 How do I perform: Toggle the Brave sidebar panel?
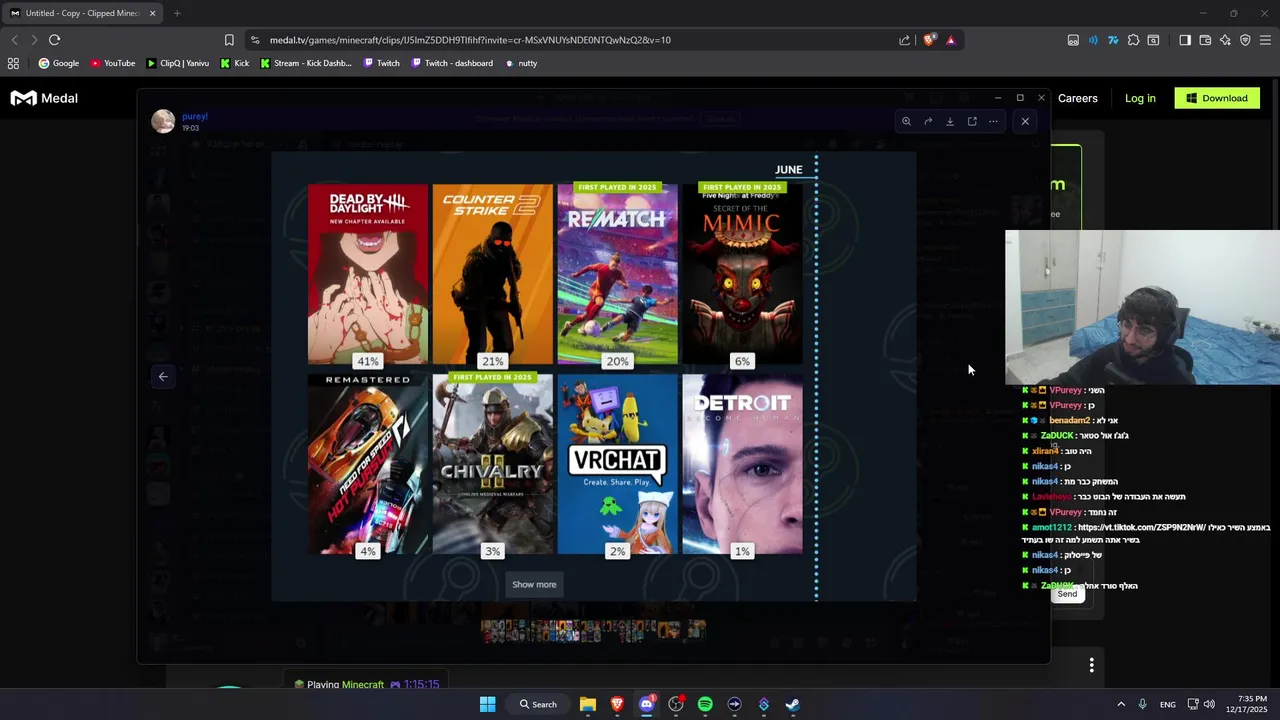pos(1185,40)
